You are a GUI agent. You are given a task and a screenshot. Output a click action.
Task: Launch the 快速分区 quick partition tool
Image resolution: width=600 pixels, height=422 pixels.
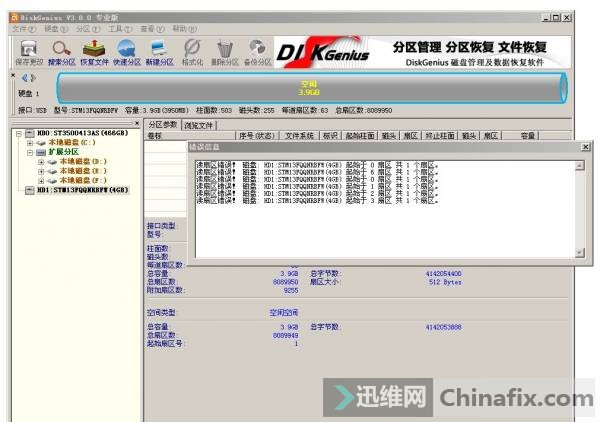pyautogui.click(x=127, y=52)
